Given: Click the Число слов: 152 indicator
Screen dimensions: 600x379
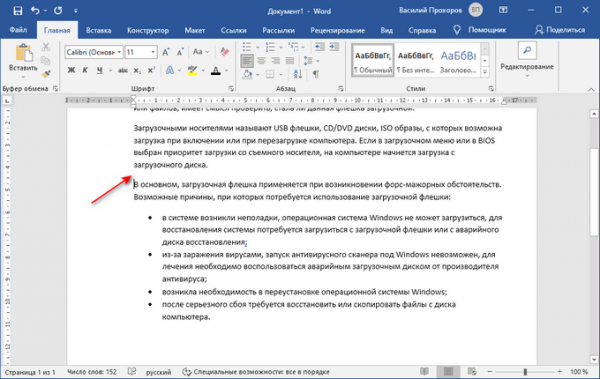Looking at the screenshot, I should (92, 371).
